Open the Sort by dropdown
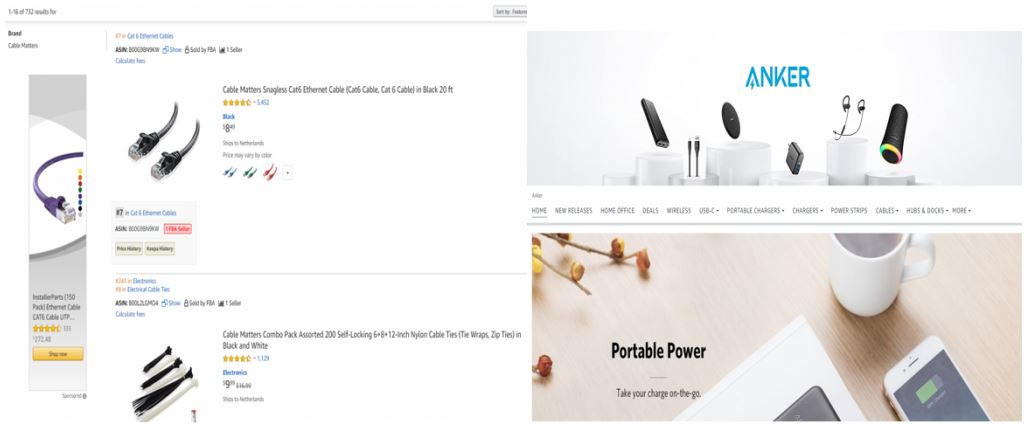This screenshot has width=1030, height=425. (510, 12)
